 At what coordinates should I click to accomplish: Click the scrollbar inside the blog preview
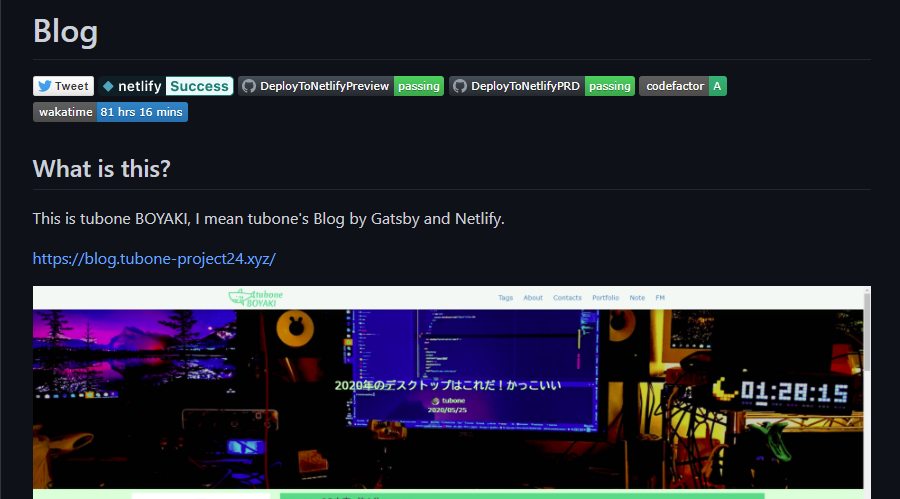click(x=866, y=330)
